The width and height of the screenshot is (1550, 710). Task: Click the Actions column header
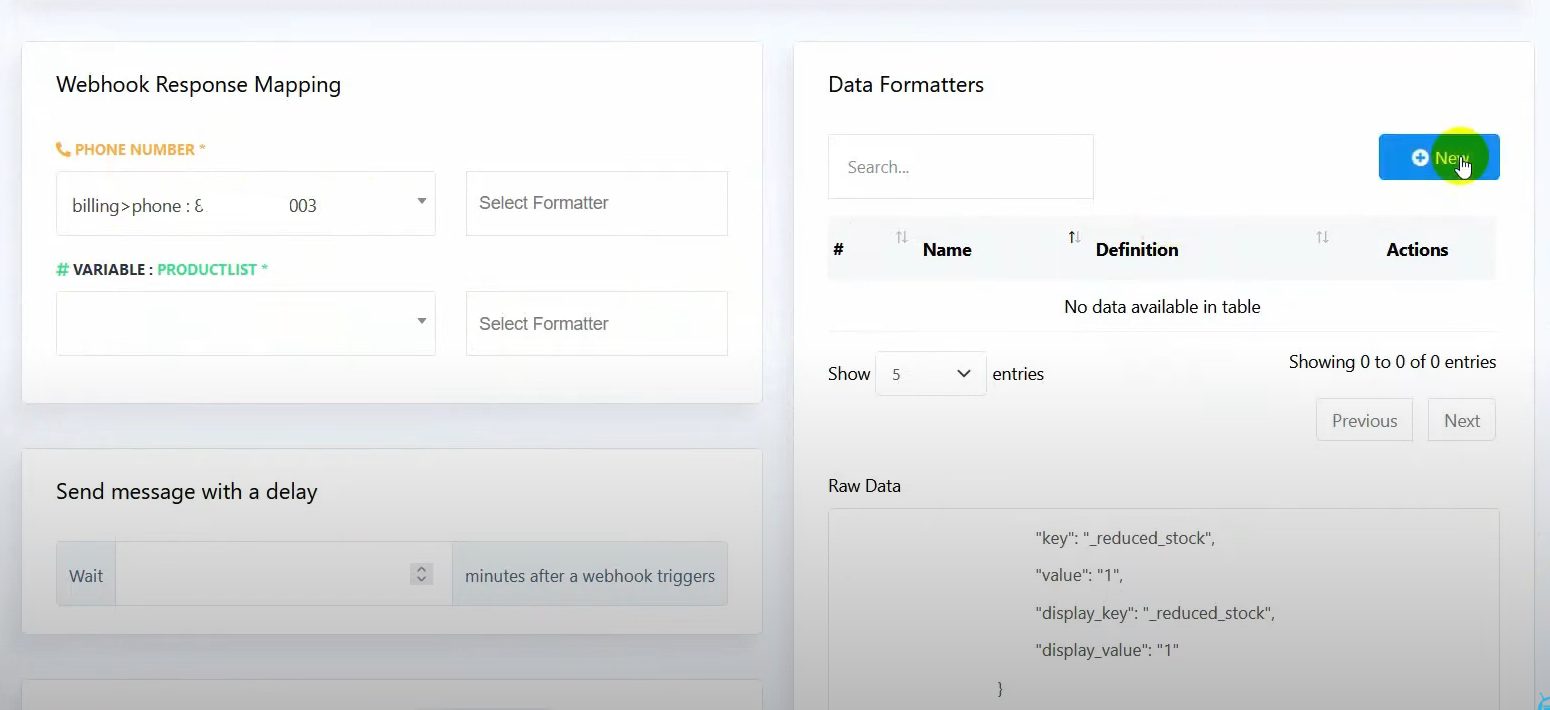(1416, 250)
